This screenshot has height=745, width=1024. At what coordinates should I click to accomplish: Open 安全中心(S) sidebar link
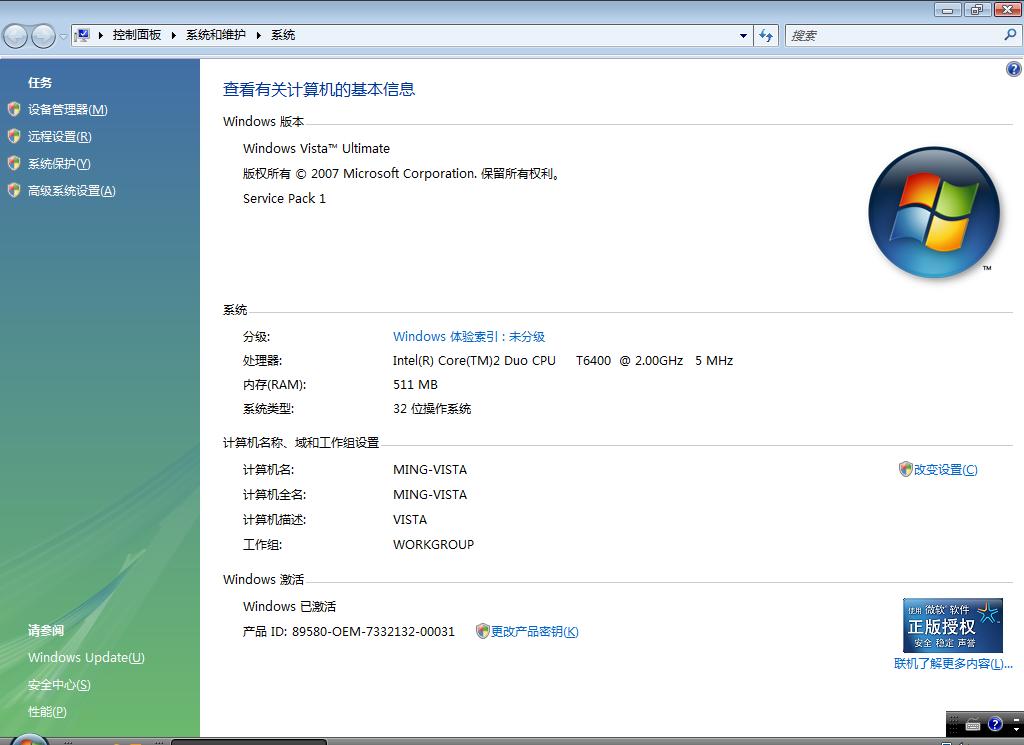59,685
